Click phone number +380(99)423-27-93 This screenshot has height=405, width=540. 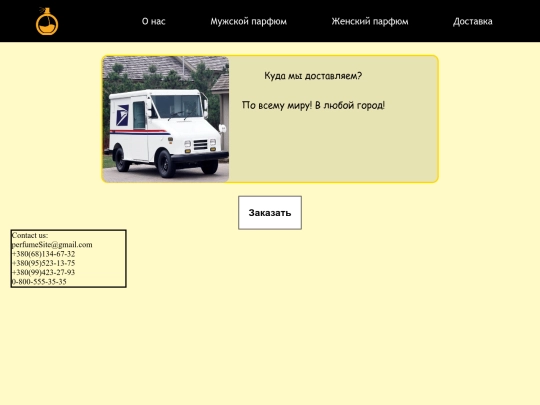click(x=43, y=272)
